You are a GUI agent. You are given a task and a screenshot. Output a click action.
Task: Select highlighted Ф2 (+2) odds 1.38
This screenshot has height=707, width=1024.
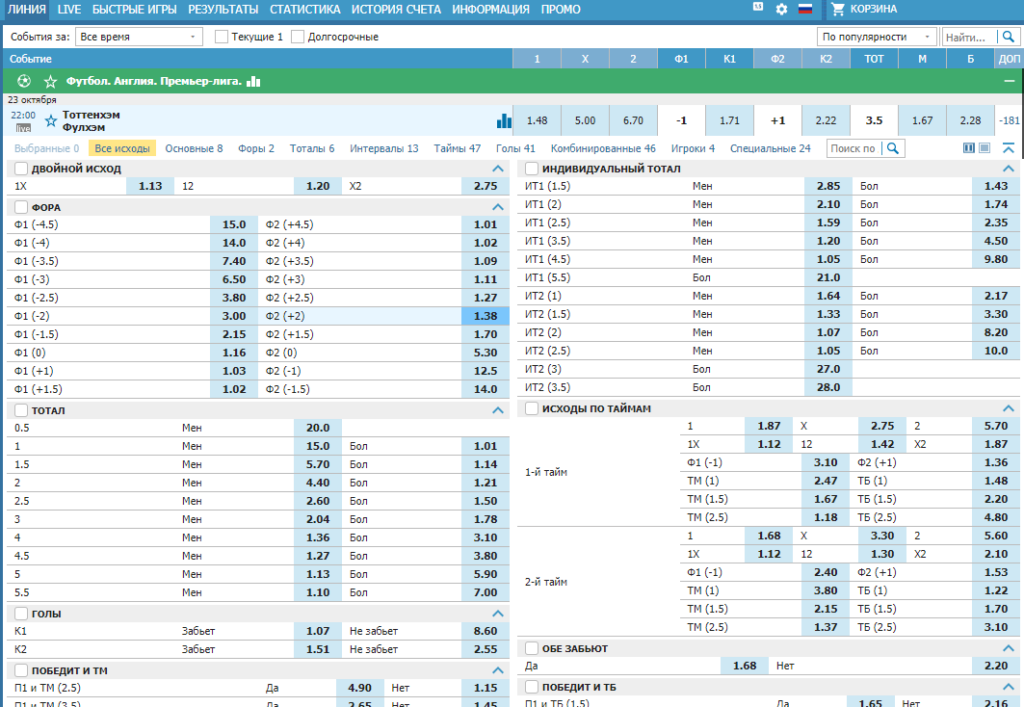pyautogui.click(x=485, y=315)
